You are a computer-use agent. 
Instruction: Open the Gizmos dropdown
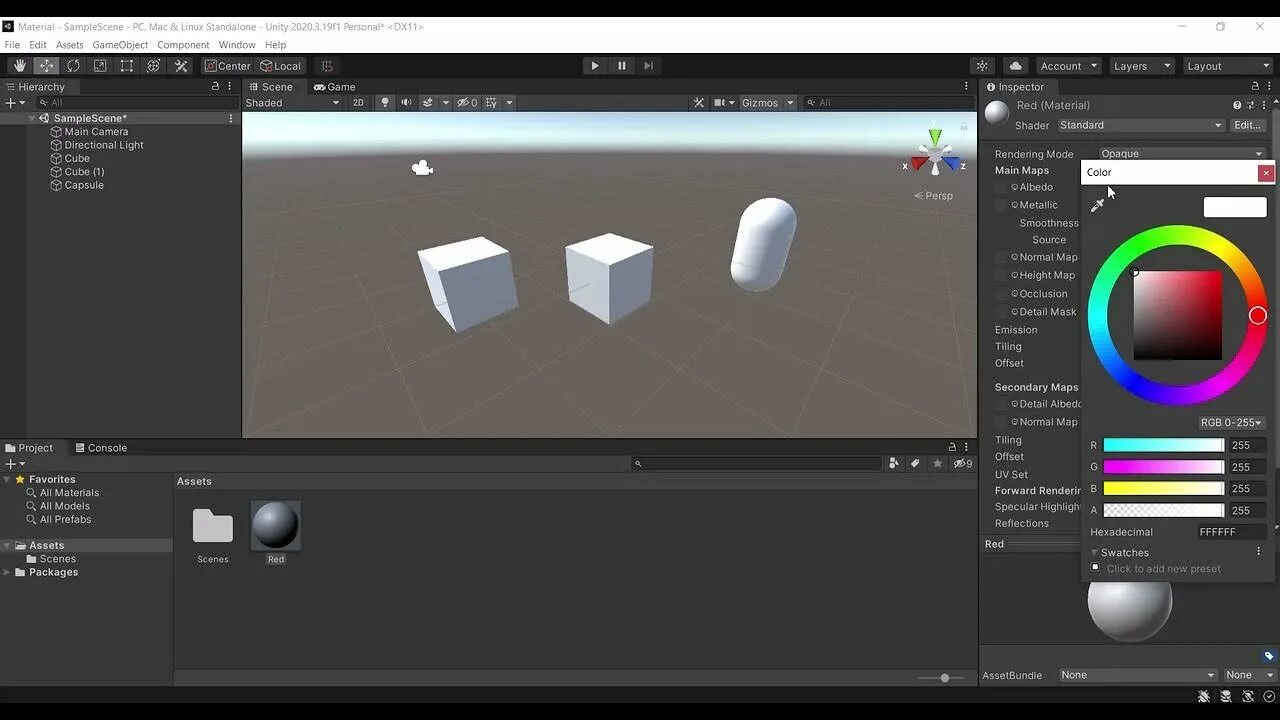[767, 103]
